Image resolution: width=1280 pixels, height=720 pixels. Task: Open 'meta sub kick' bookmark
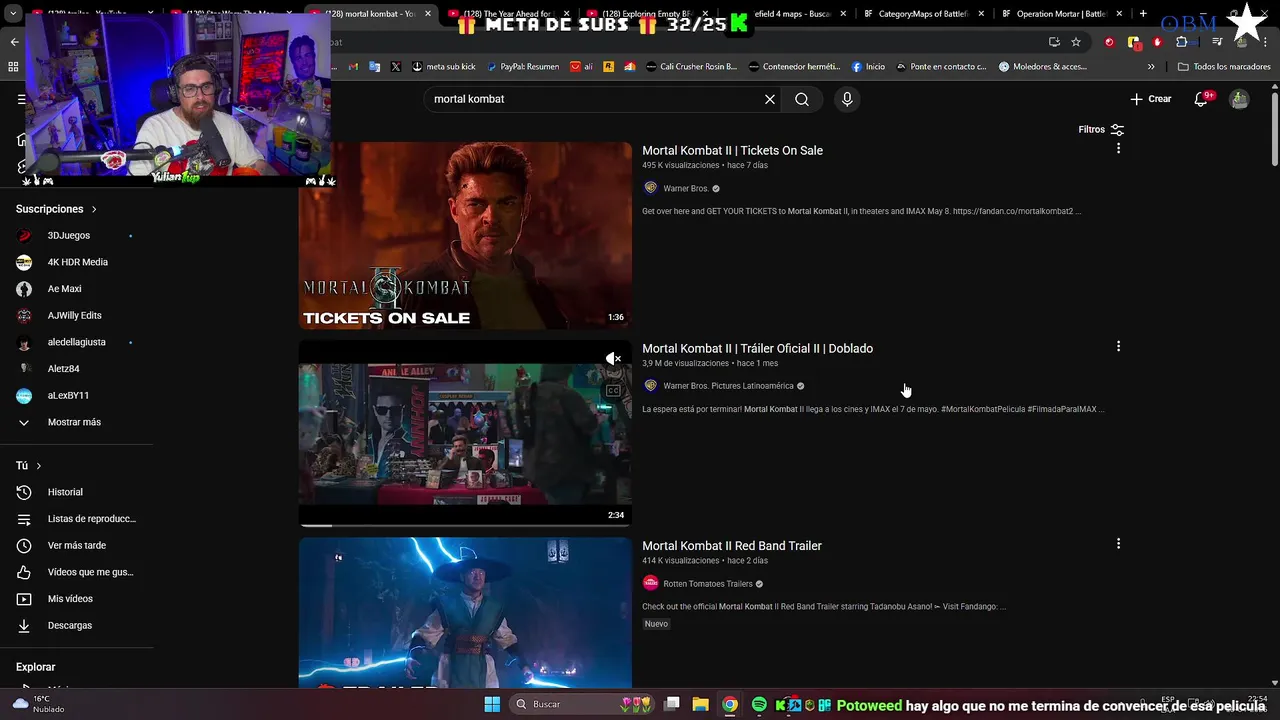[444, 67]
